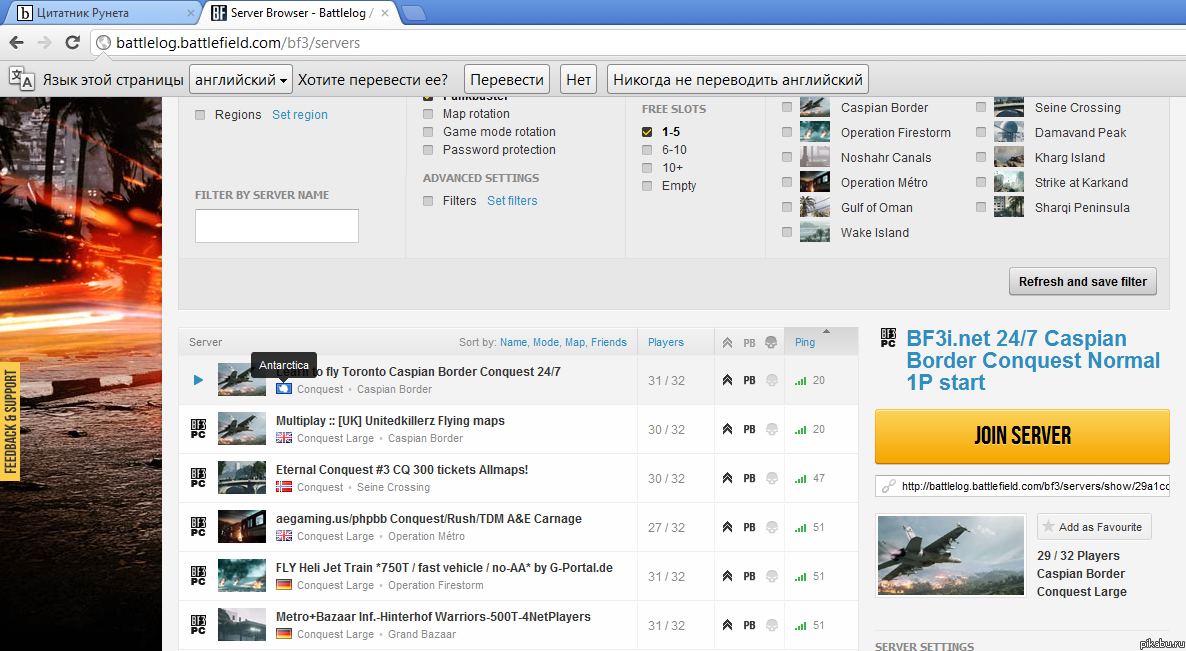
Task: Open a new browser tab
Action: tap(414, 13)
